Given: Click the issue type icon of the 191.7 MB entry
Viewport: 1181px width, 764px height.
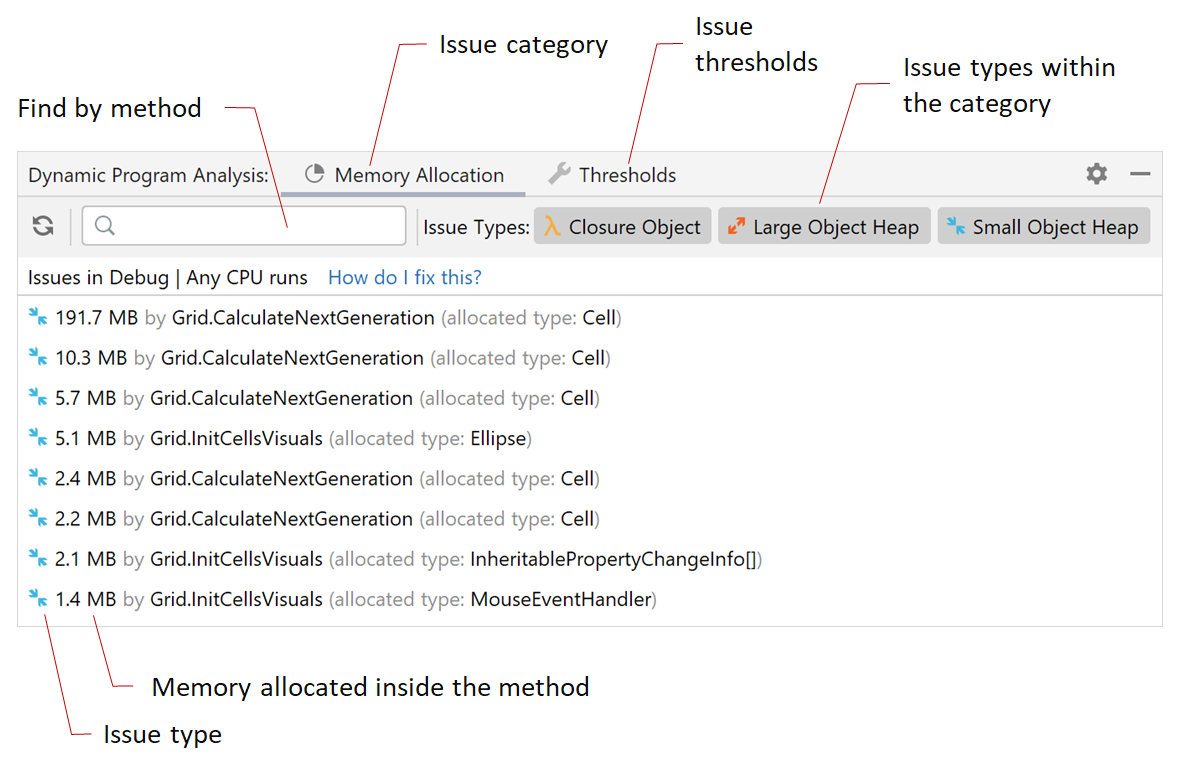Looking at the screenshot, I should tap(38, 317).
